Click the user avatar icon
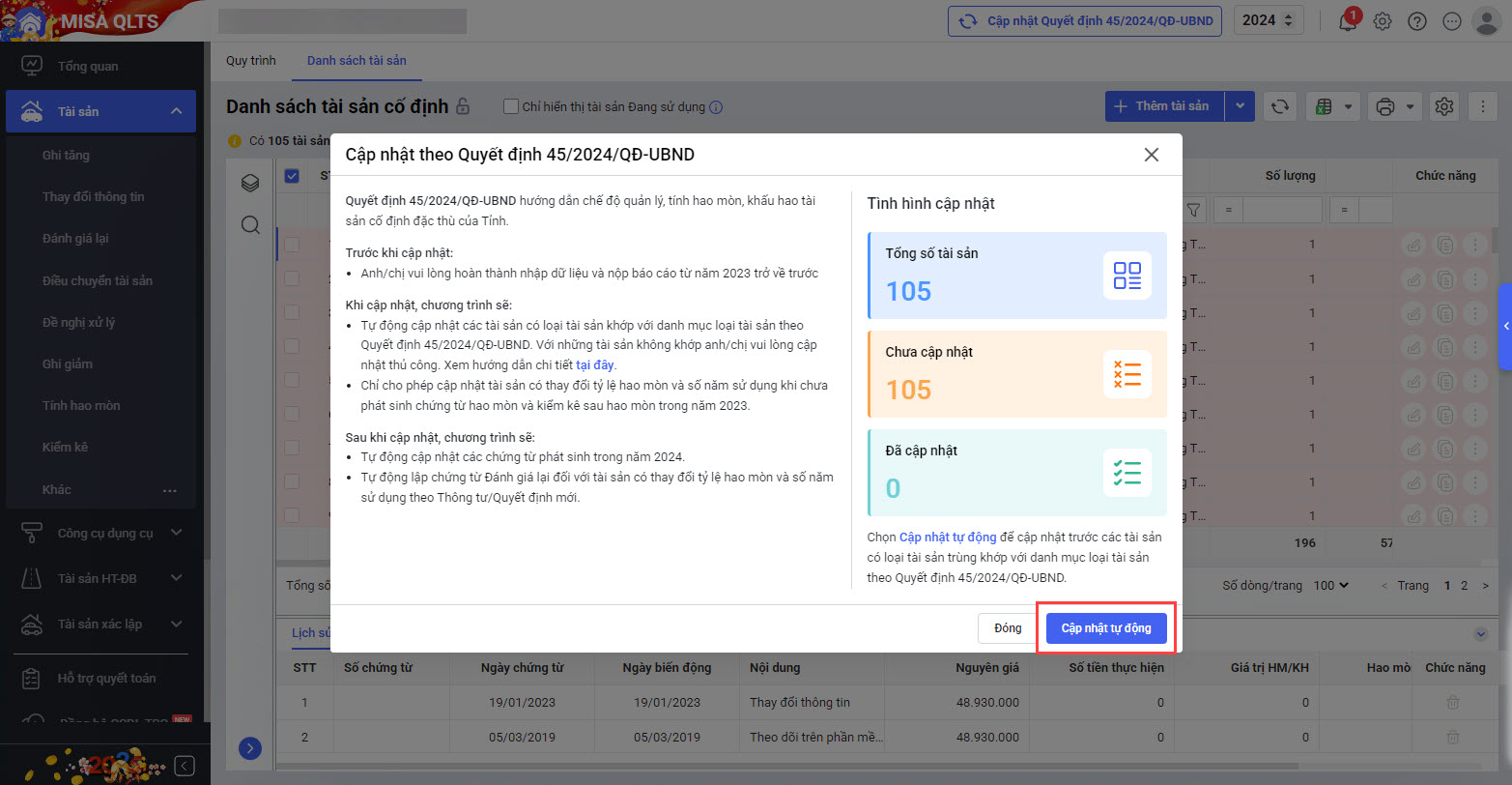The height and width of the screenshot is (785, 1512). pyautogui.click(x=1485, y=21)
